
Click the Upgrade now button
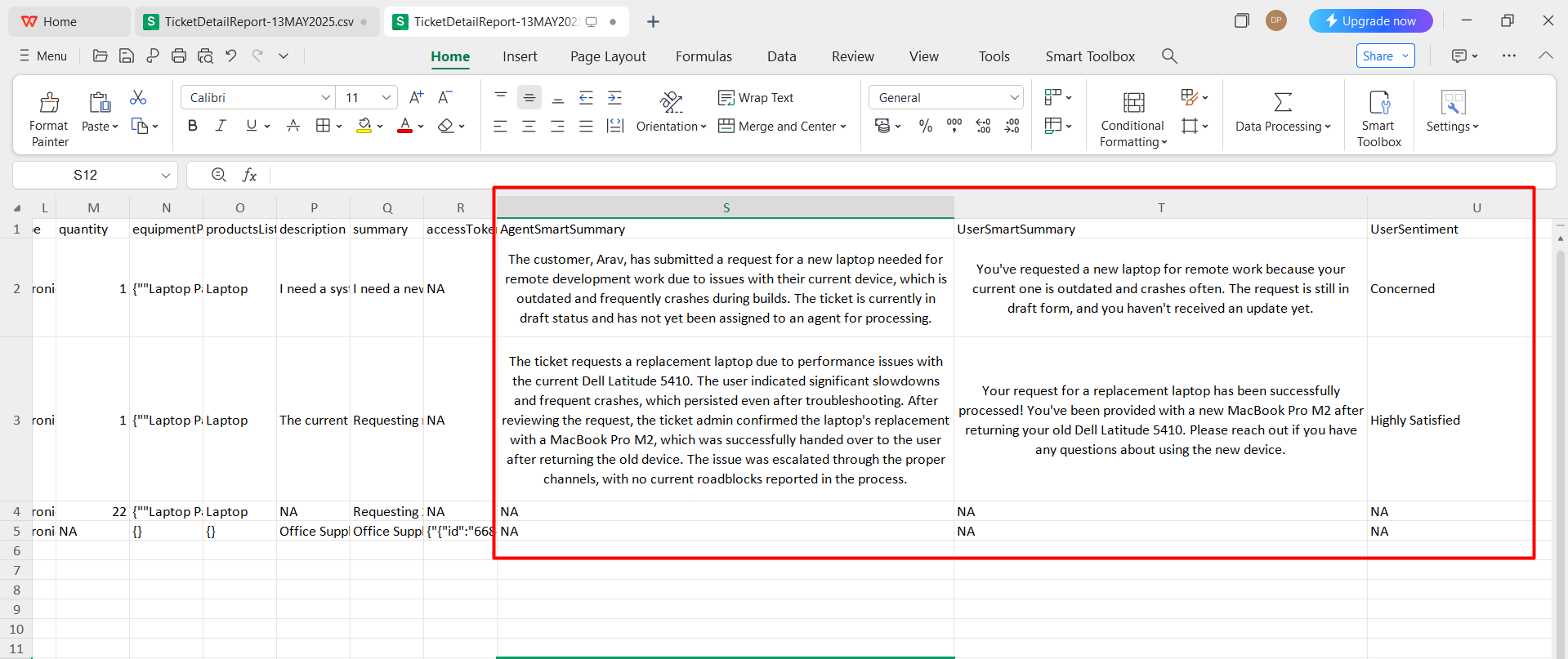tap(1370, 20)
